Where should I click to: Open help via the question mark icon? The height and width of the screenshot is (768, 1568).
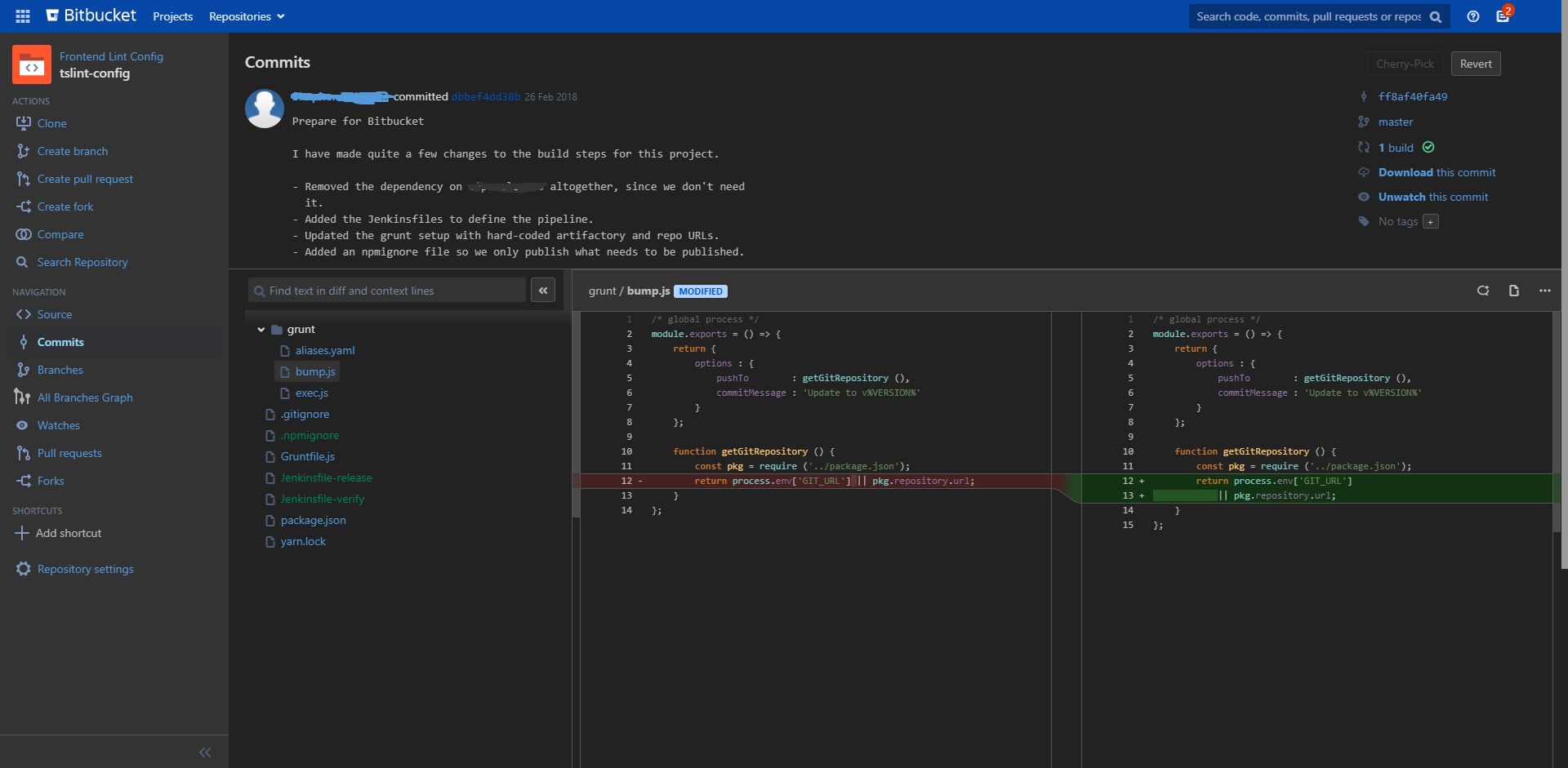click(x=1472, y=16)
